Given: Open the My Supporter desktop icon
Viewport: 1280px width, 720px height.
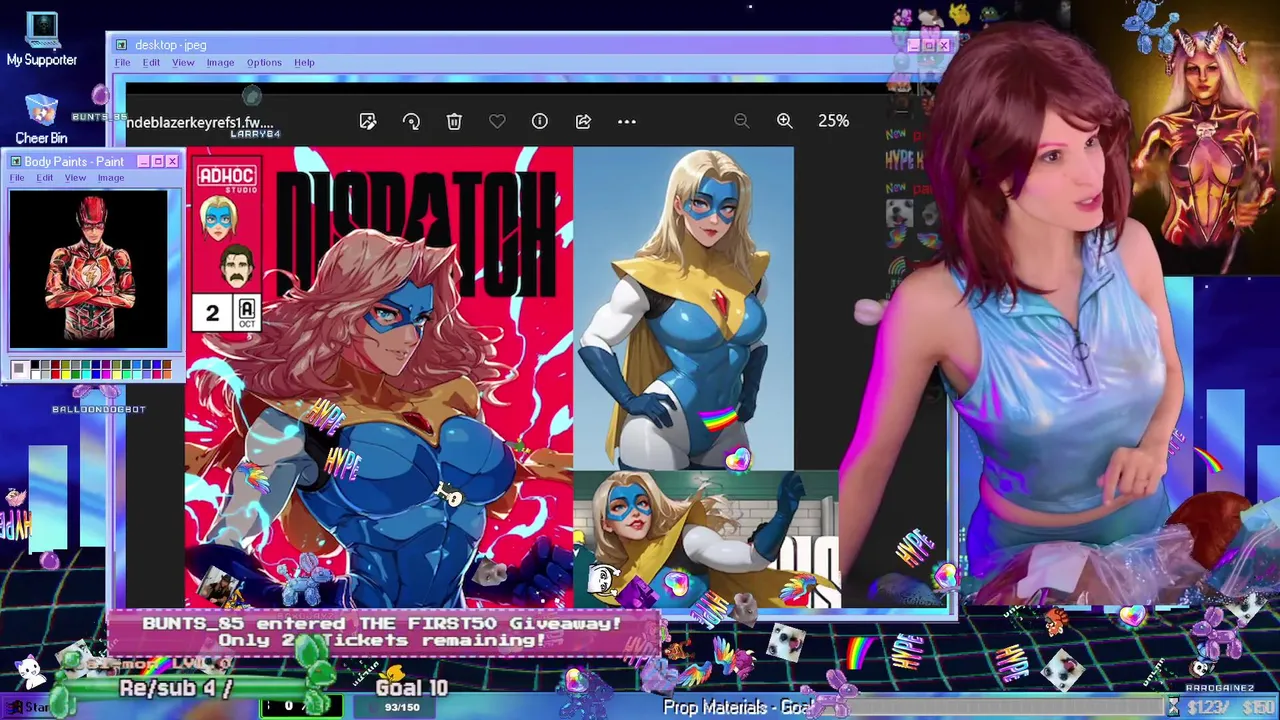Looking at the screenshot, I should pyautogui.click(x=41, y=39).
